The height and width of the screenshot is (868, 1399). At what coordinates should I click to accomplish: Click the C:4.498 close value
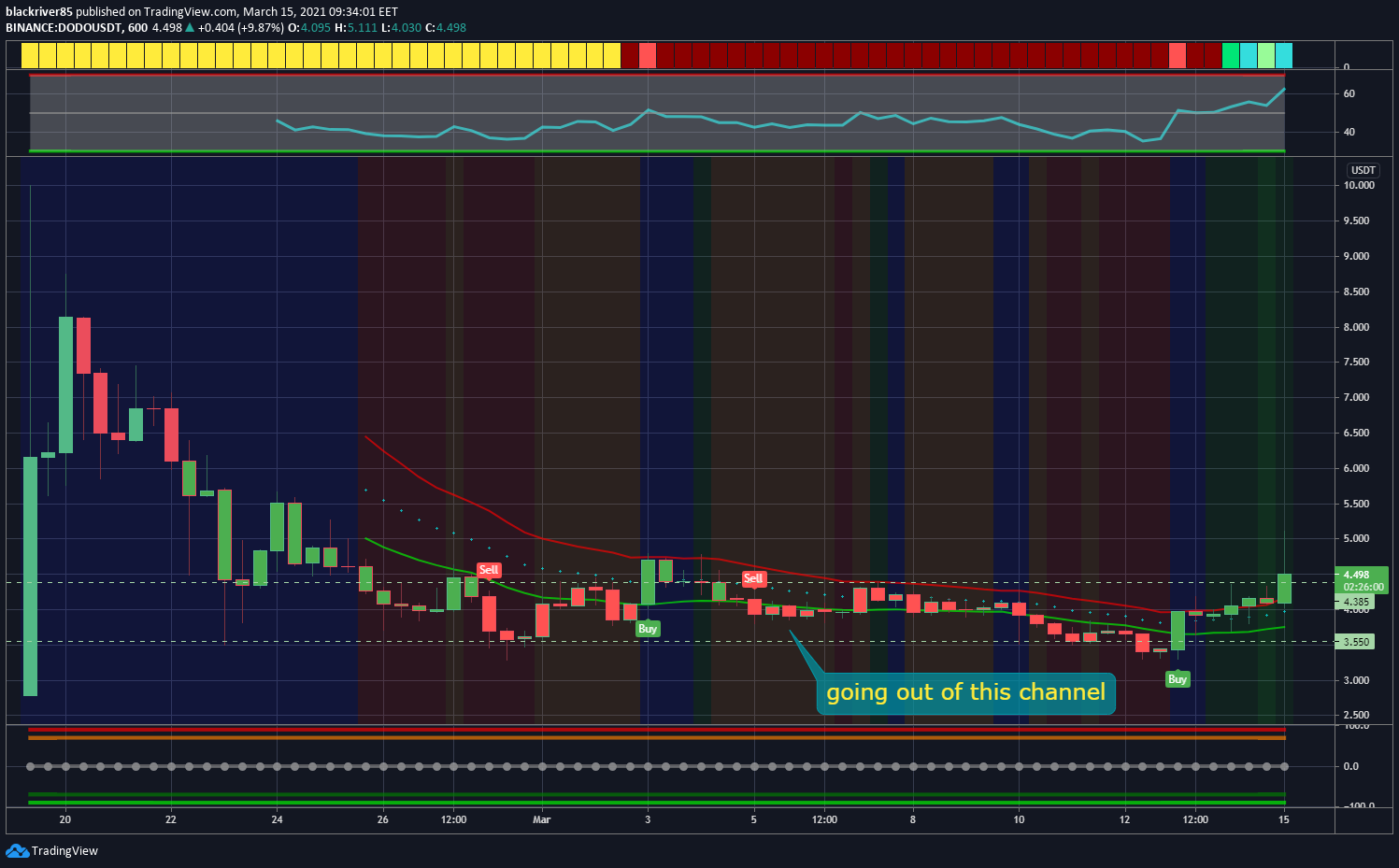coord(446,28)
